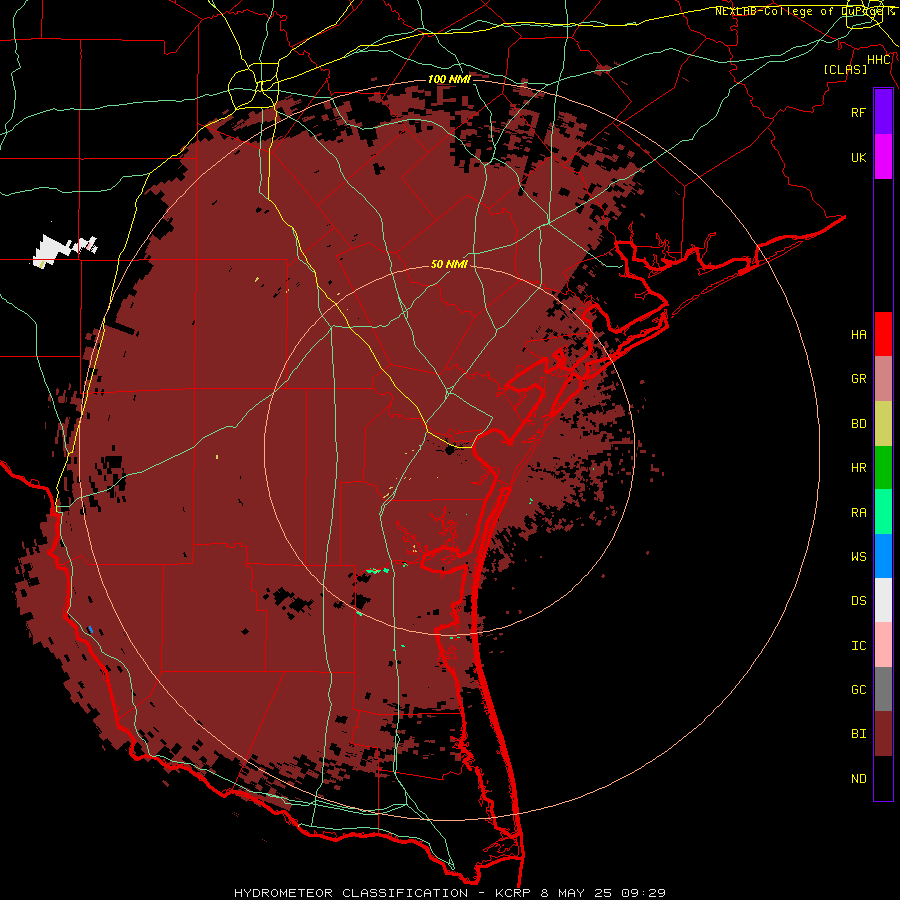The height and width of the screenshot is (900, 900).
Task: Click the "RA" legend label
Action: point(859,513)
